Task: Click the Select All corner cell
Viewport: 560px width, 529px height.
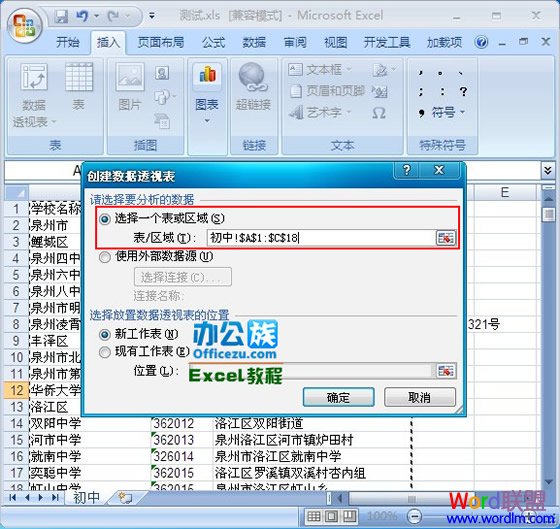Action: tap(16, 193)
